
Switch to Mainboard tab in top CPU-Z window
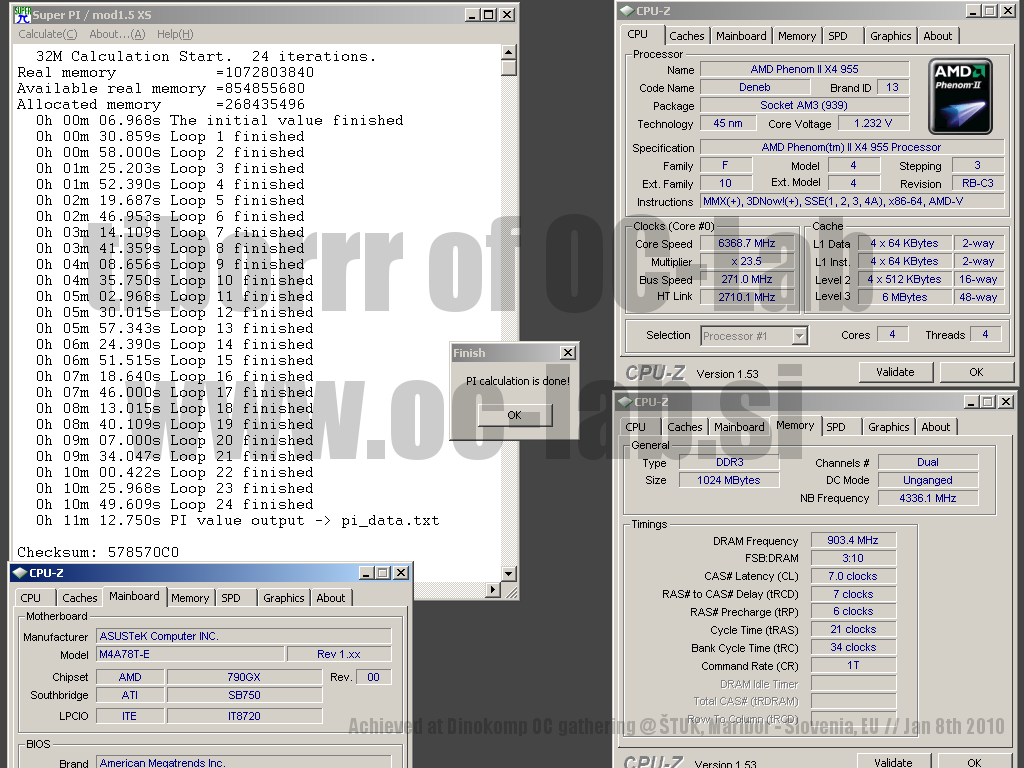(741, 36)
